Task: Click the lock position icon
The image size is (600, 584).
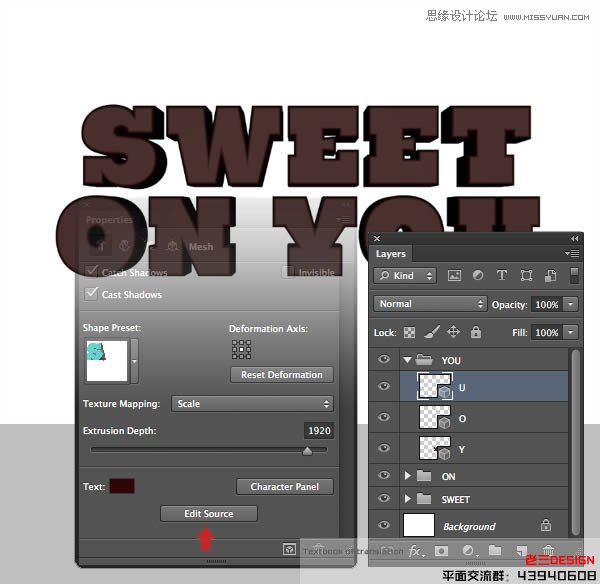Action: click(453, 332)
